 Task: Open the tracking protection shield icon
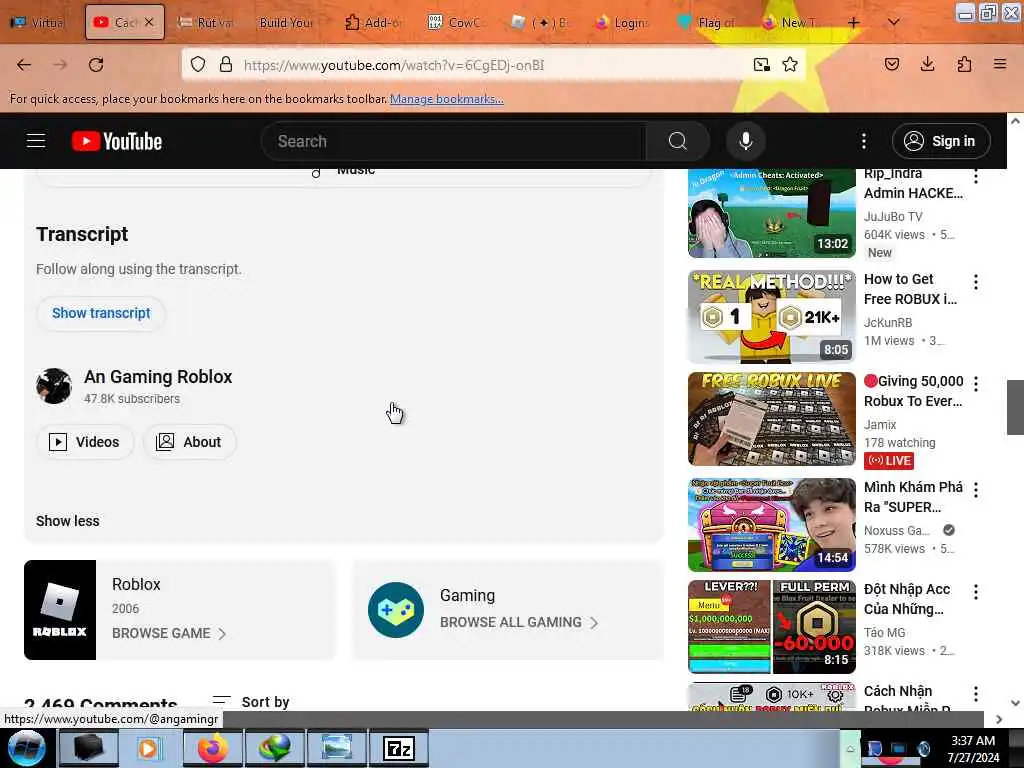pos(198,65)
